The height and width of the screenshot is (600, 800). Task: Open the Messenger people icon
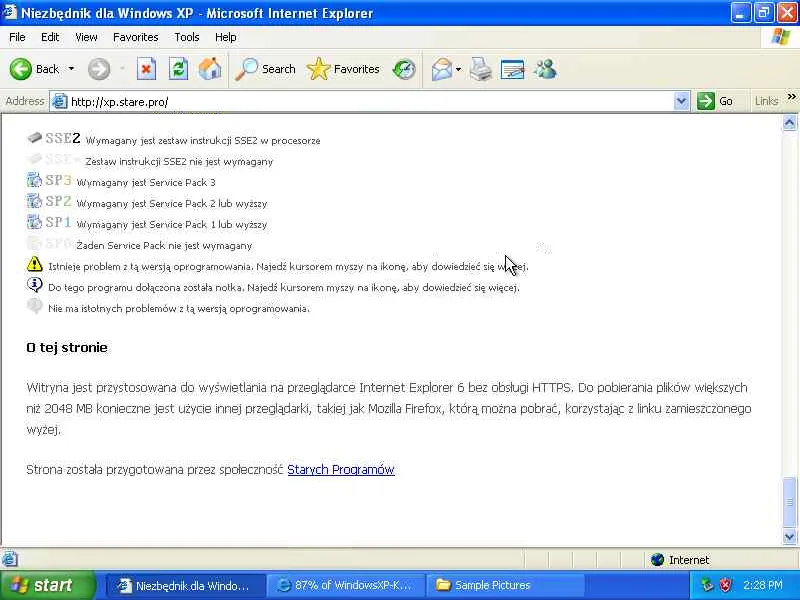(x=545, y=69)
